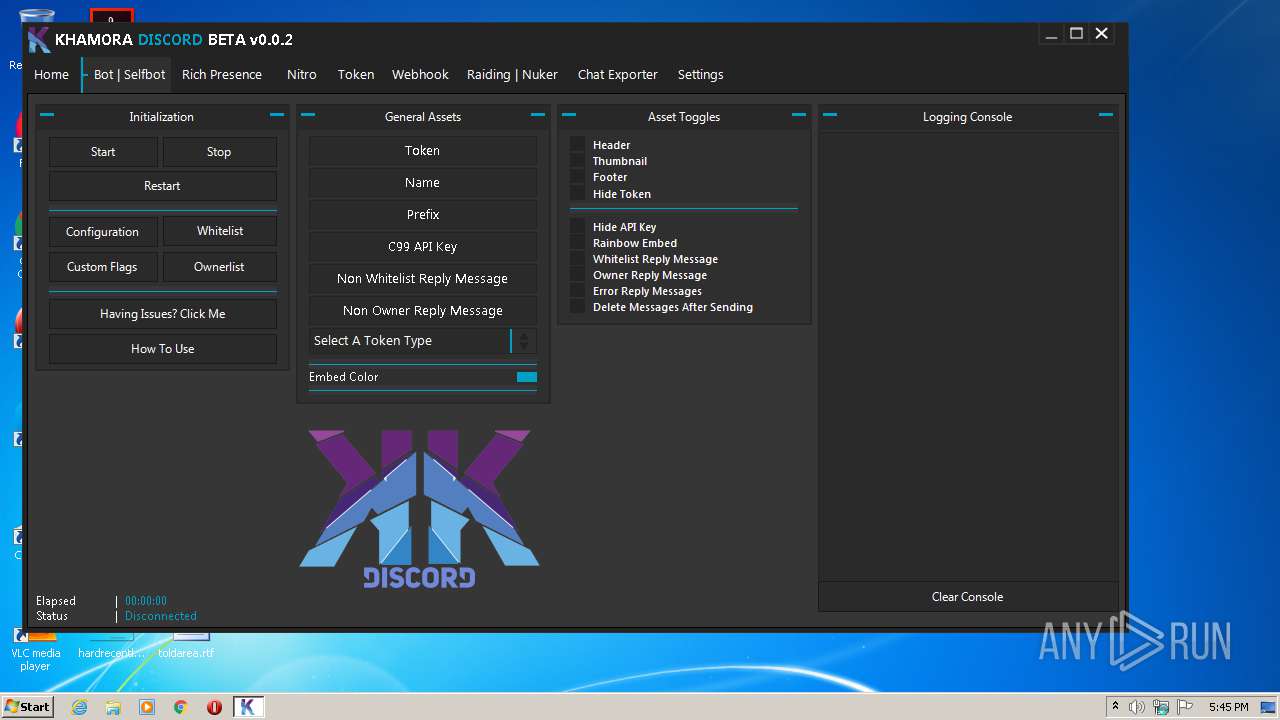Collapse Initialization panel with right dash
The image size is (1280, 720).
pos(277,115)
